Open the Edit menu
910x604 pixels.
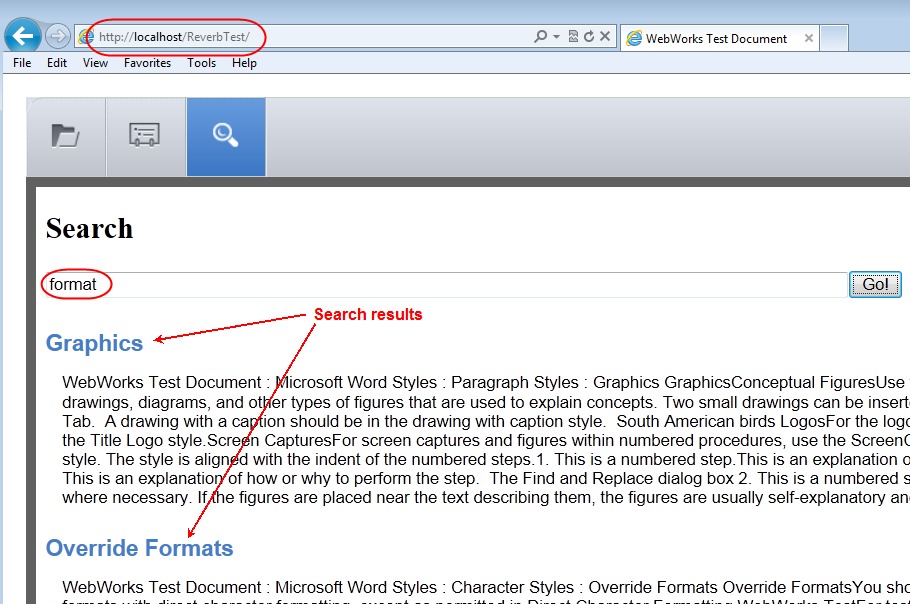pyautogui.click(x=57, y=63)
